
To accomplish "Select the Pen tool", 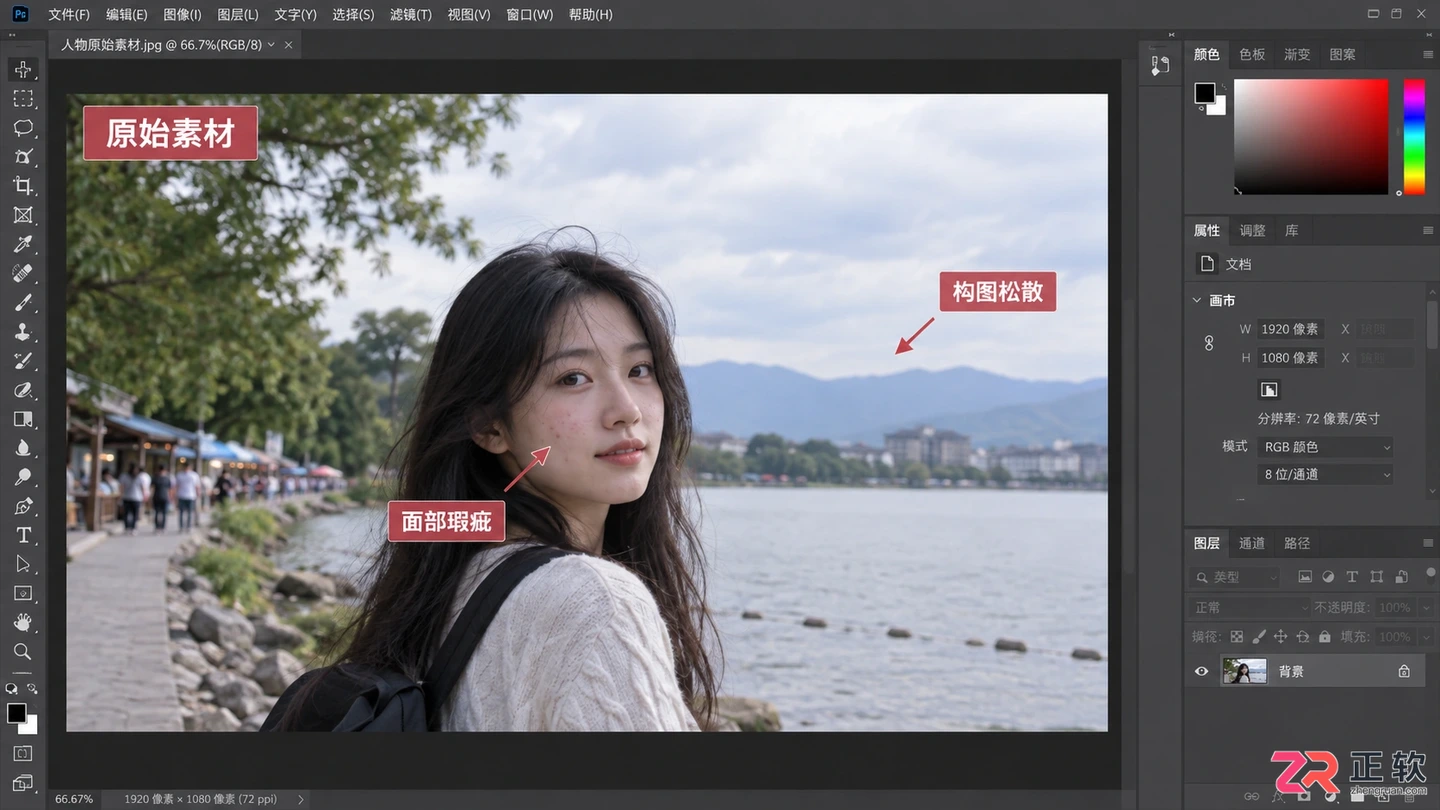I will (x=23, y=506).
